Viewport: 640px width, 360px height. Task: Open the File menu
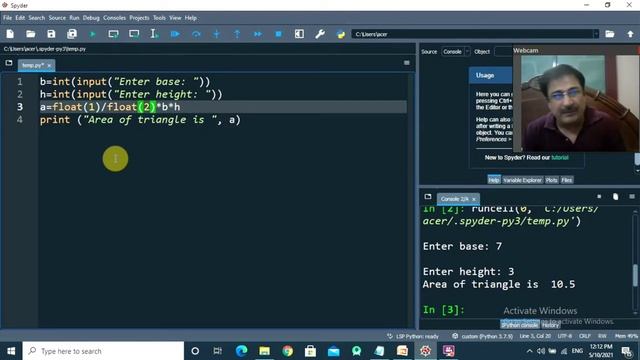click(x=7, y=18)
